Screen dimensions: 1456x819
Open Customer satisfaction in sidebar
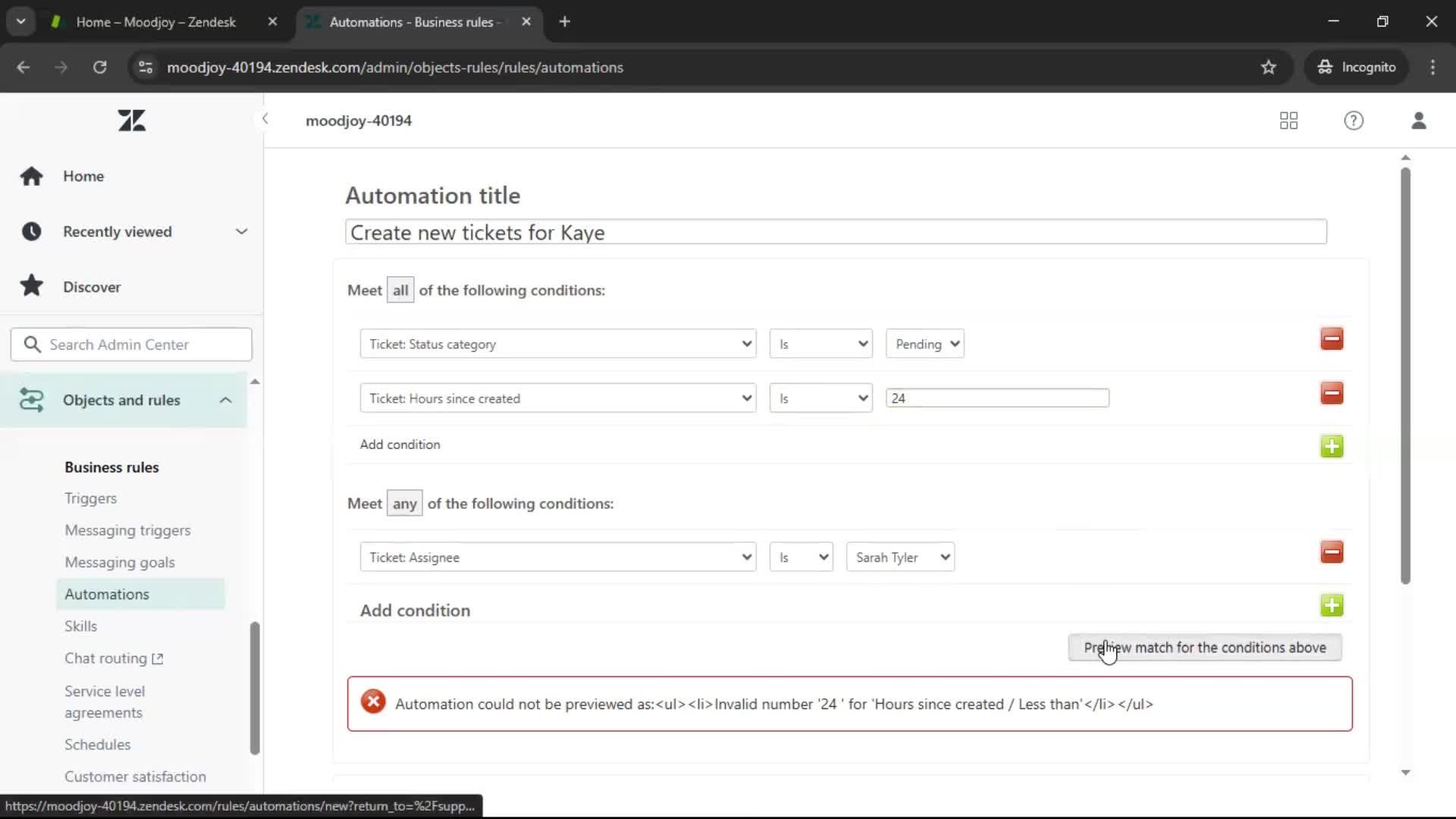point(135,776)
